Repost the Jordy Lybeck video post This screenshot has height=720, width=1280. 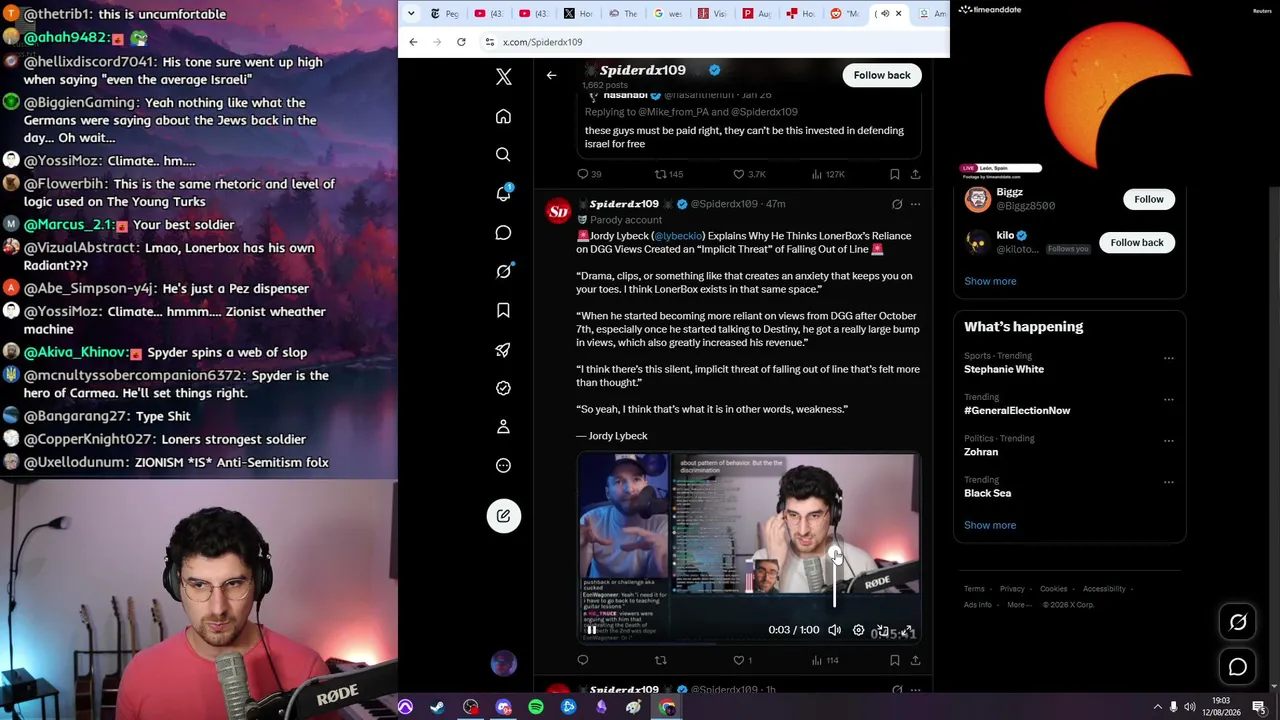660,660
